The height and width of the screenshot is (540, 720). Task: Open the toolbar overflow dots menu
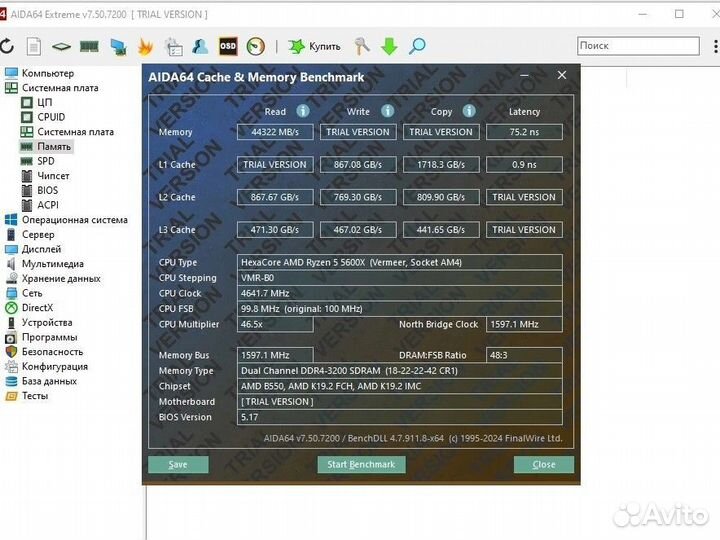(x=715, y=46)
